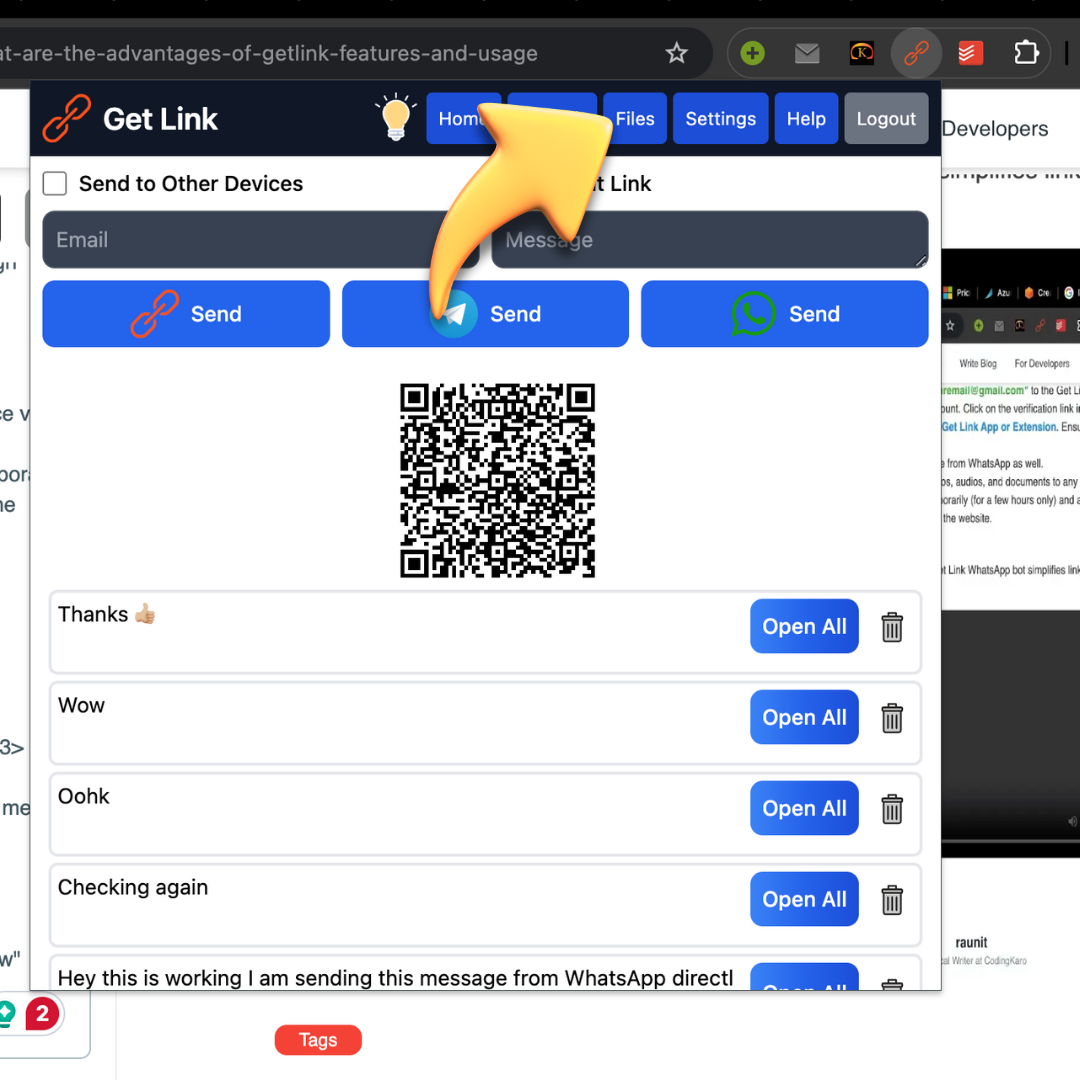Select the Oohk message text
The image size is (1080, 1080).
[x=83, y=796]
